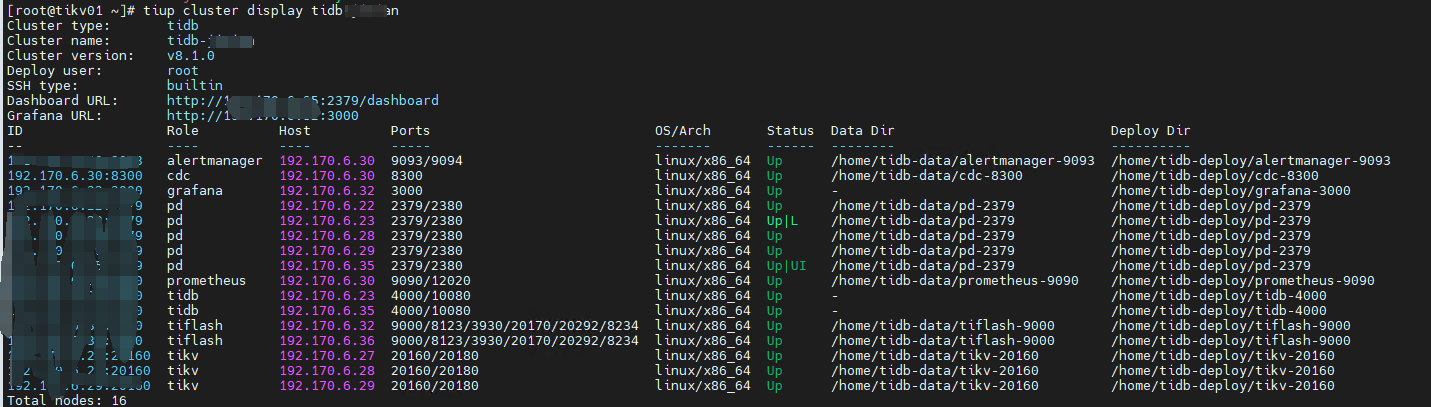Click the ID 192.170.6.30:8300
1431x407 pixels.
[74, 176]
